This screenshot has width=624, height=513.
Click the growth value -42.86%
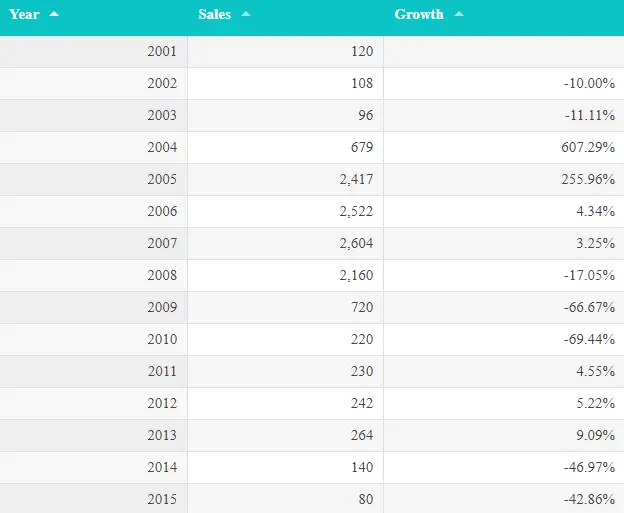(x=589, y=499)
